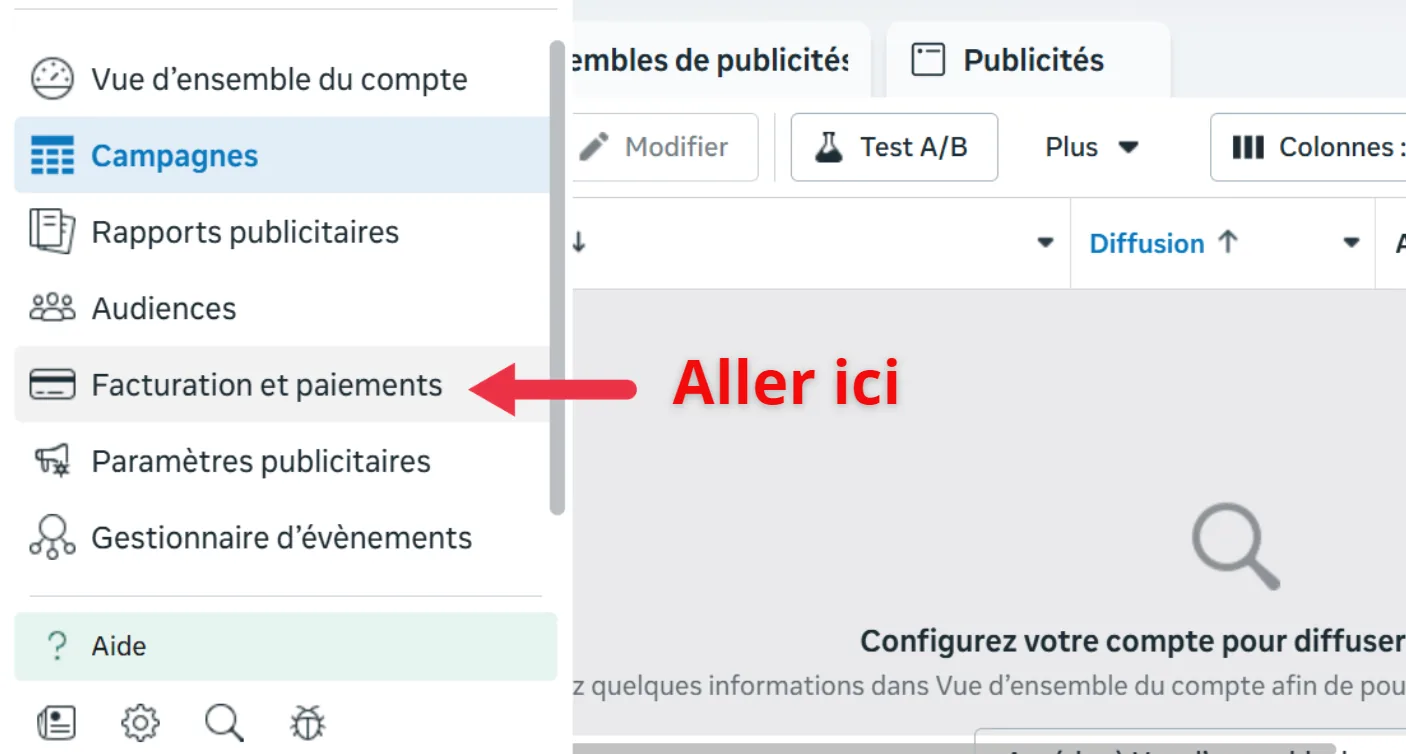1406x754 pixels.
Task: Select the Paramètres publicitaires megaphone icon
Action: 52,461
